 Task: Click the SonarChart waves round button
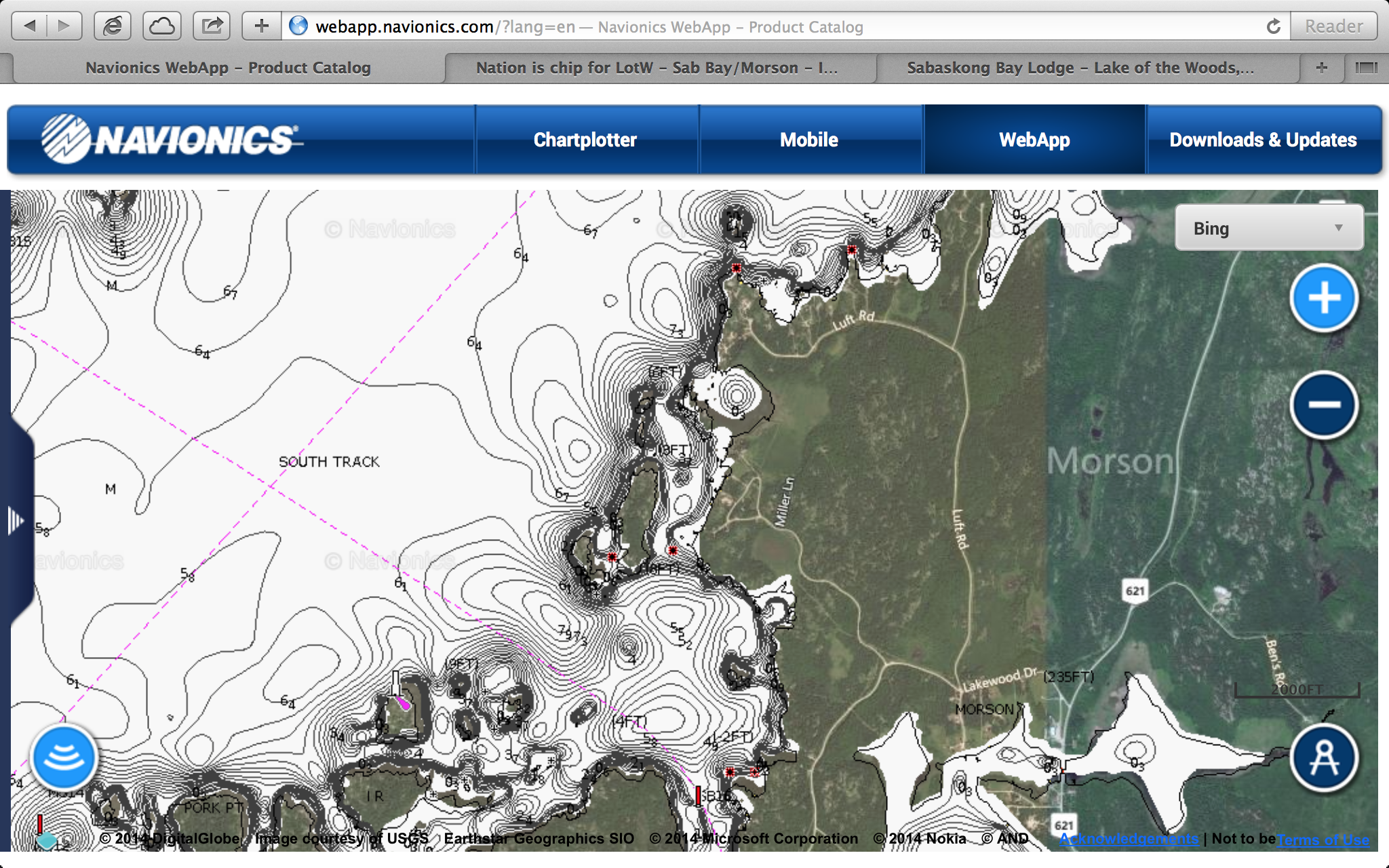(x=64, y=757)
